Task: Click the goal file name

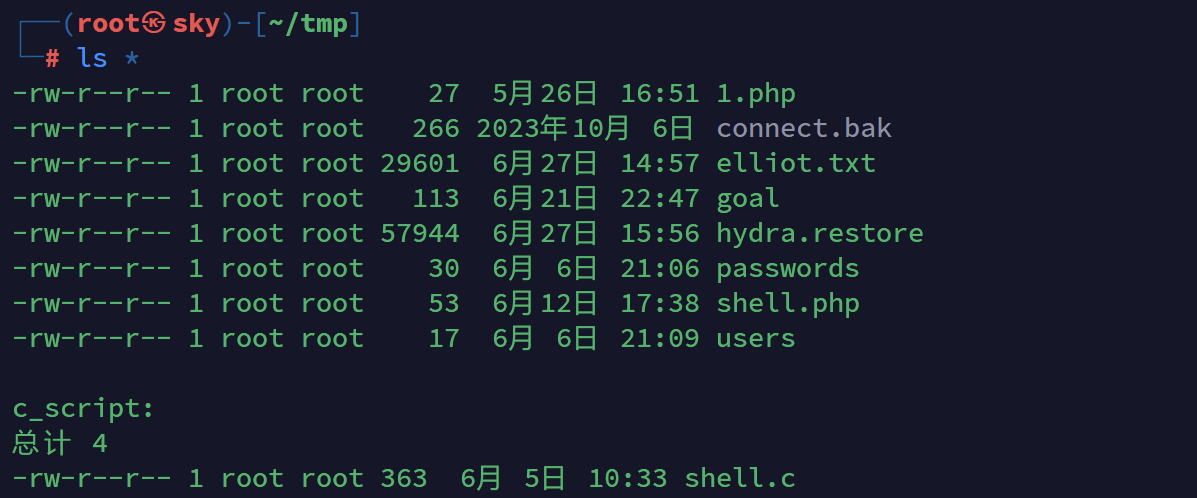Action: click(x=748, y=199)
